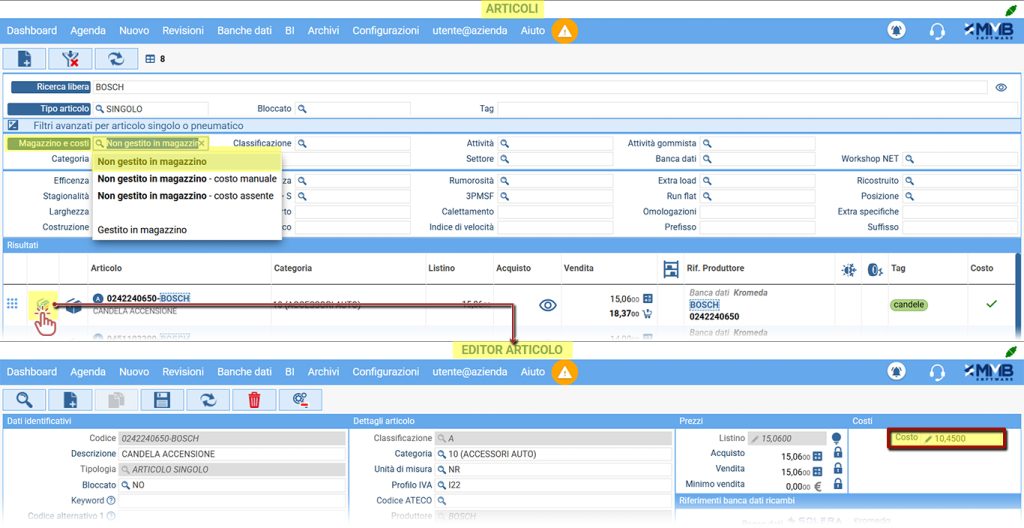Toggle the Vendita price lock icon
Viewport: 1024px width, 528px height.
coord(837,469)
